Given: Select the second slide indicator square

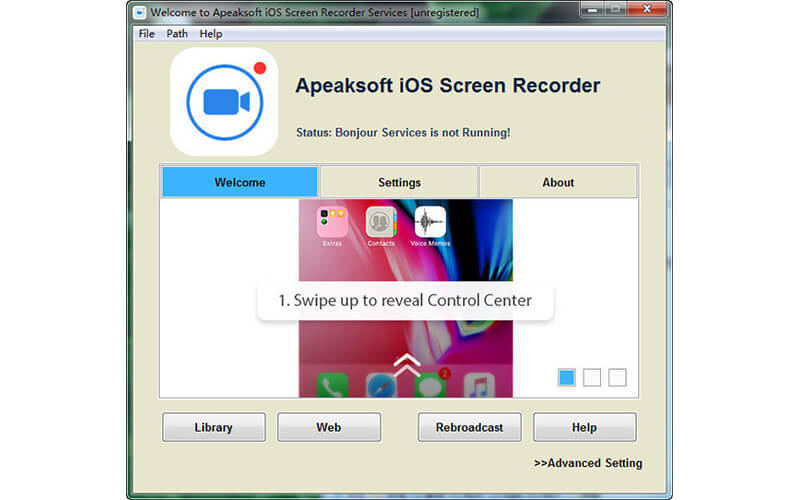Looking at the screenshot, I should 592,378.
